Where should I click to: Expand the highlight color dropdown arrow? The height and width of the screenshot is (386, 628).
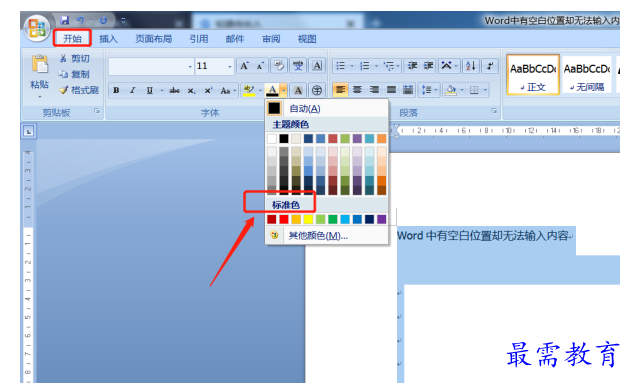[260, 90]
